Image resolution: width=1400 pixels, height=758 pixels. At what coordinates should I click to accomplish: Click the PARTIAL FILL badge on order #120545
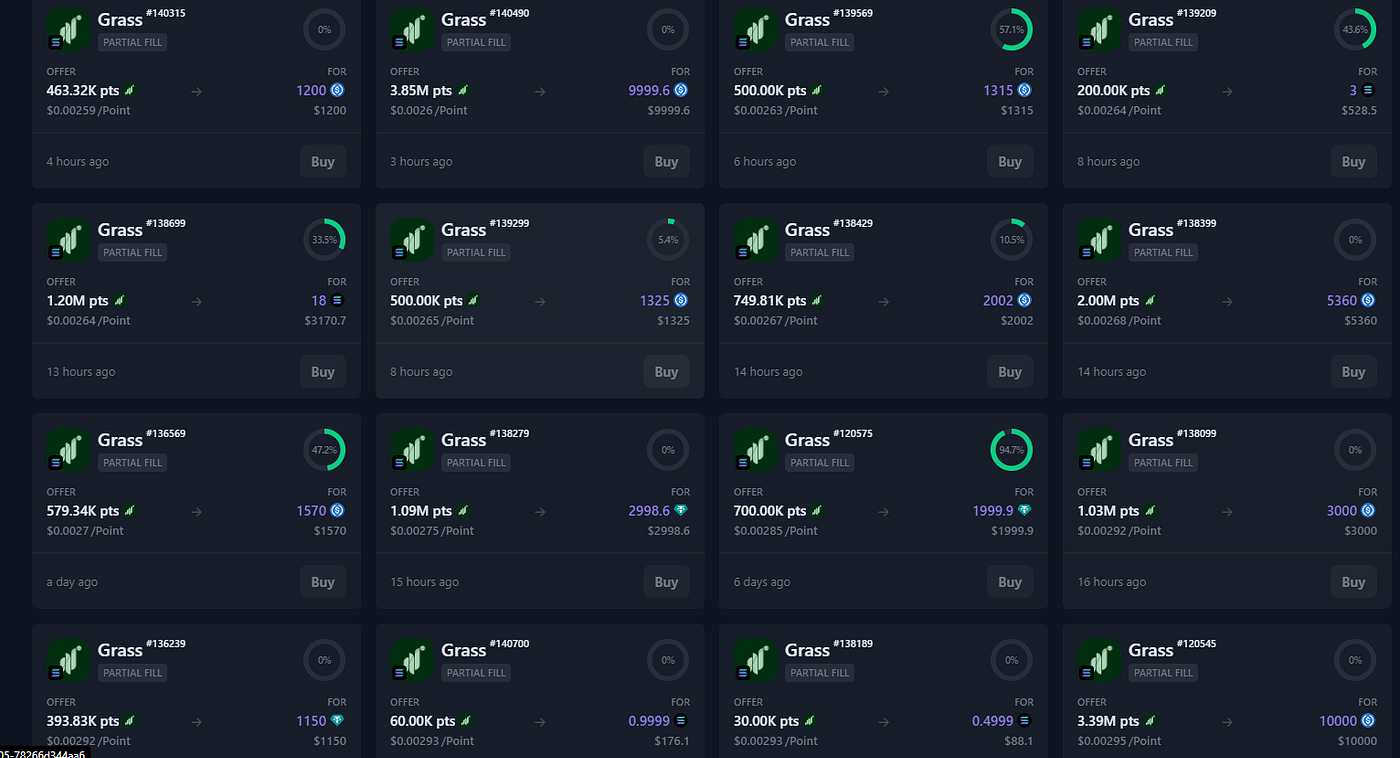pyautogui.click(x=1163, y=672)
